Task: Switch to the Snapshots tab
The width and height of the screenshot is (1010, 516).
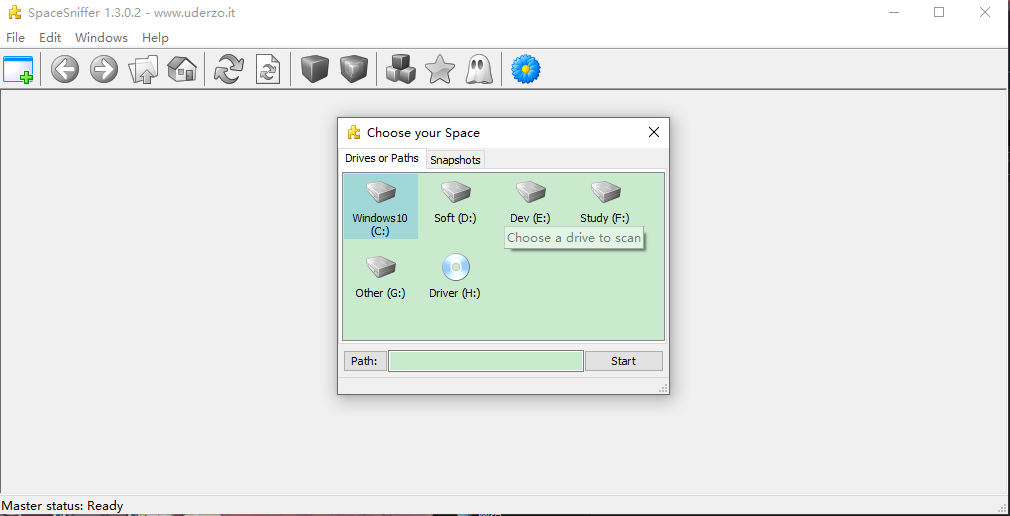Action: click(x=455, y=160)
